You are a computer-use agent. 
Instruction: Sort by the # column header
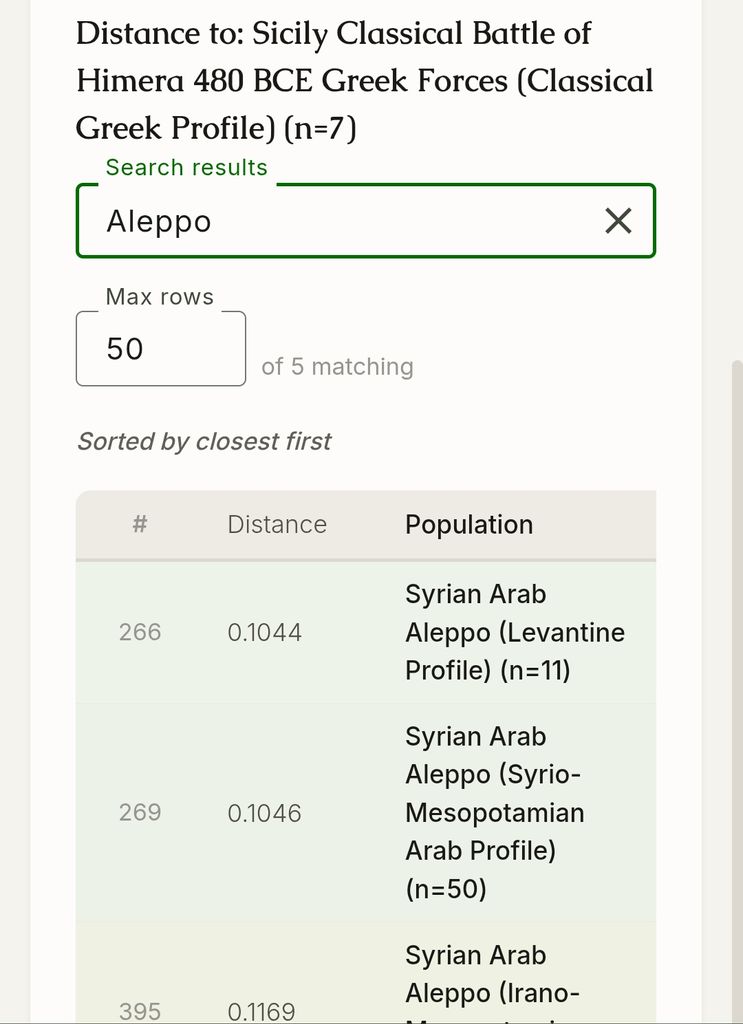click(x=139, y=524)
